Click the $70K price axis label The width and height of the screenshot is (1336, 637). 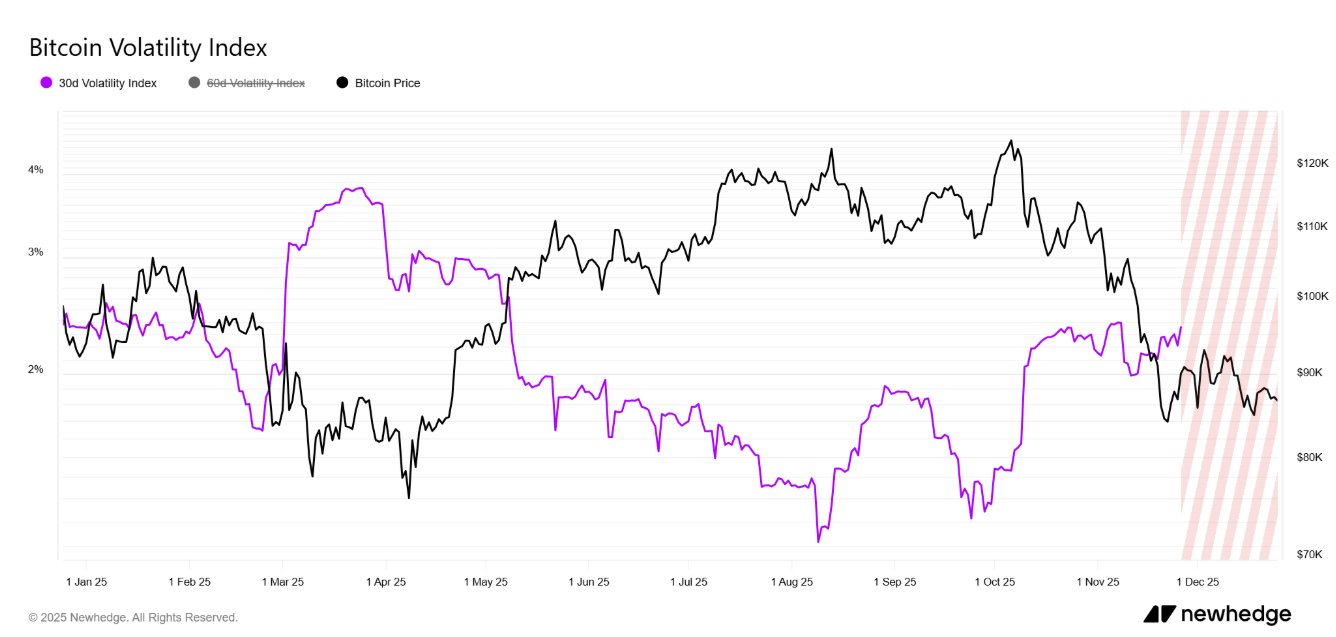1309,554
